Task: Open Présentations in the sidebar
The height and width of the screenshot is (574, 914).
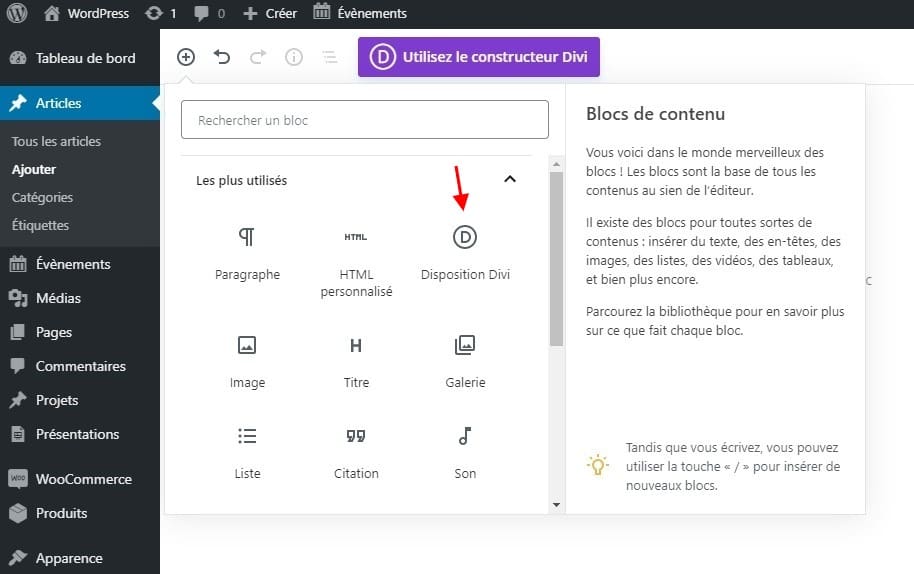Action: 80,434
